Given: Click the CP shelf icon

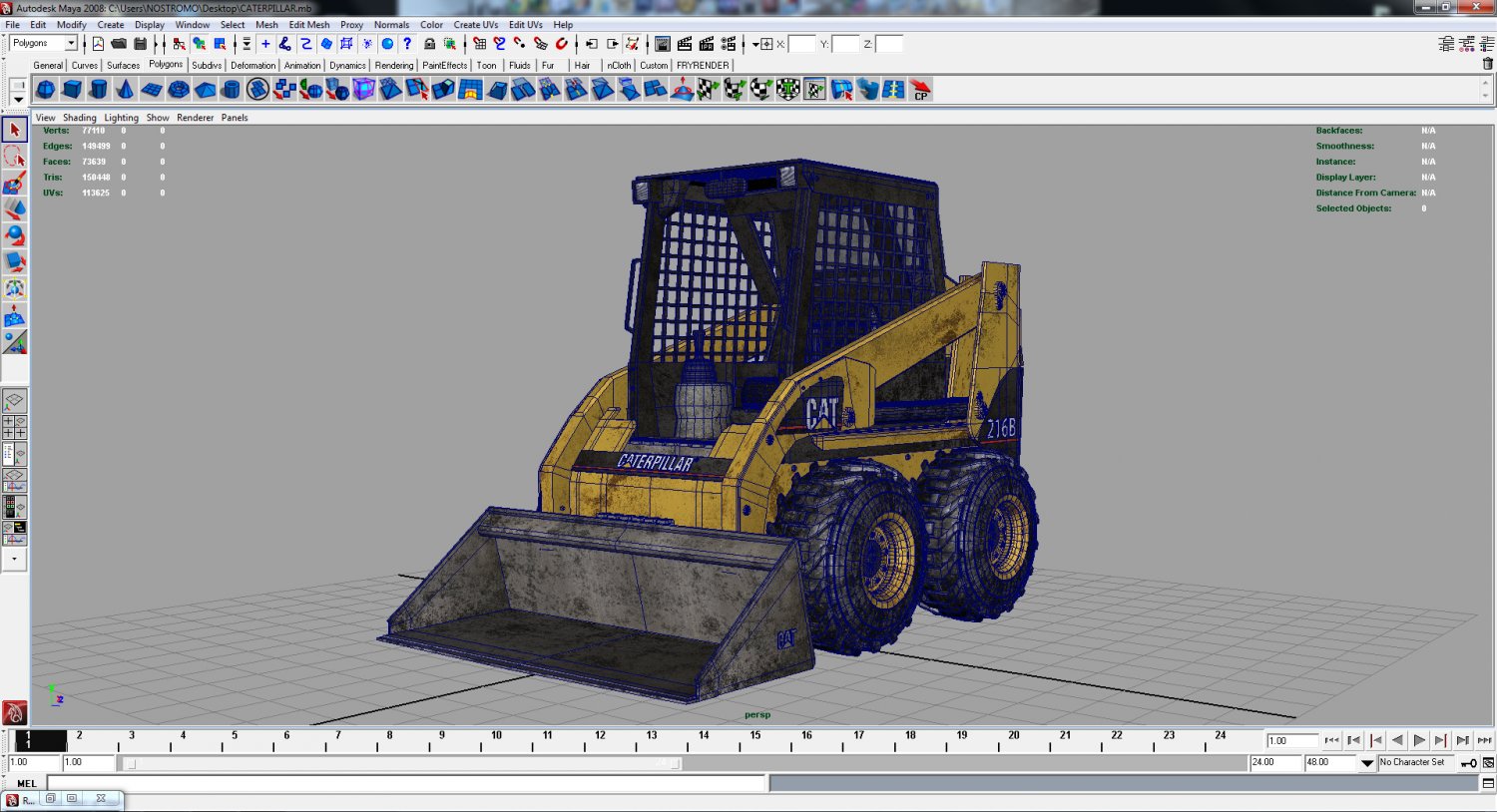Looking at the screenshot, I should click(920, 90).
